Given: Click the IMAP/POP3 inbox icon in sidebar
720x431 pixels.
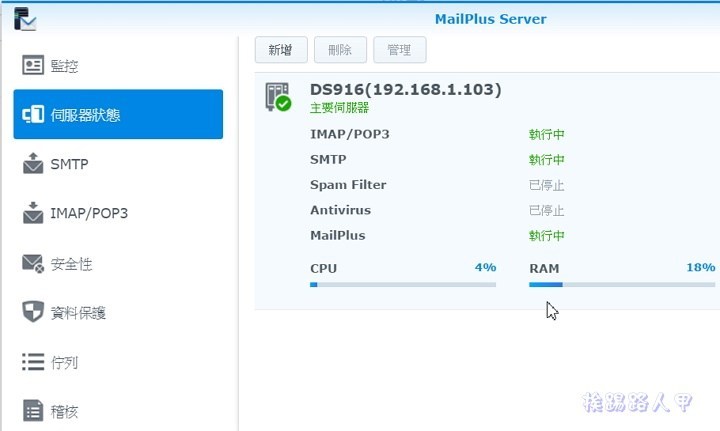Looking at the screenshot, I should tap(33, 213).
